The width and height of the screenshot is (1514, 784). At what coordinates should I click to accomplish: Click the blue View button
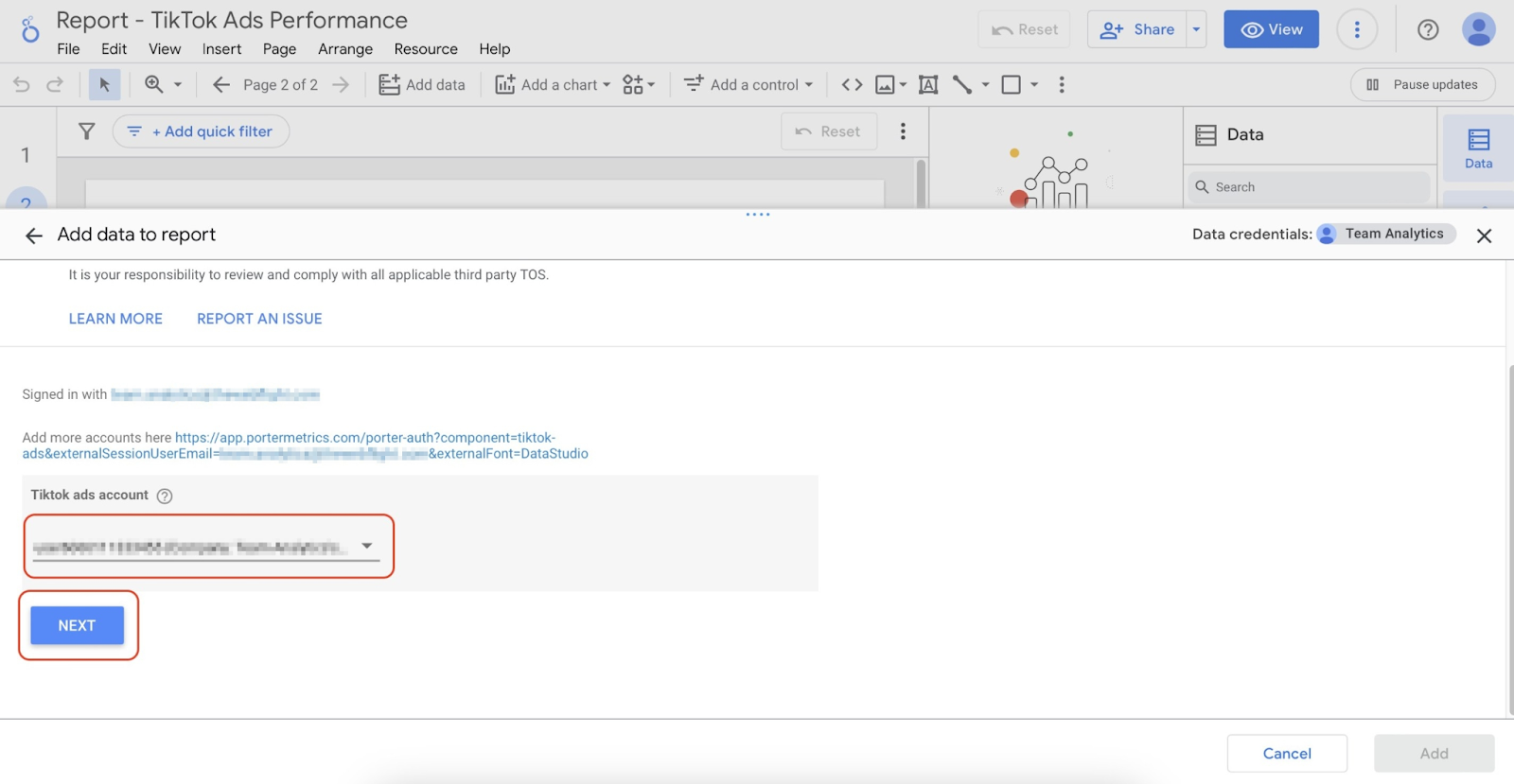(x=1271, y=29)
